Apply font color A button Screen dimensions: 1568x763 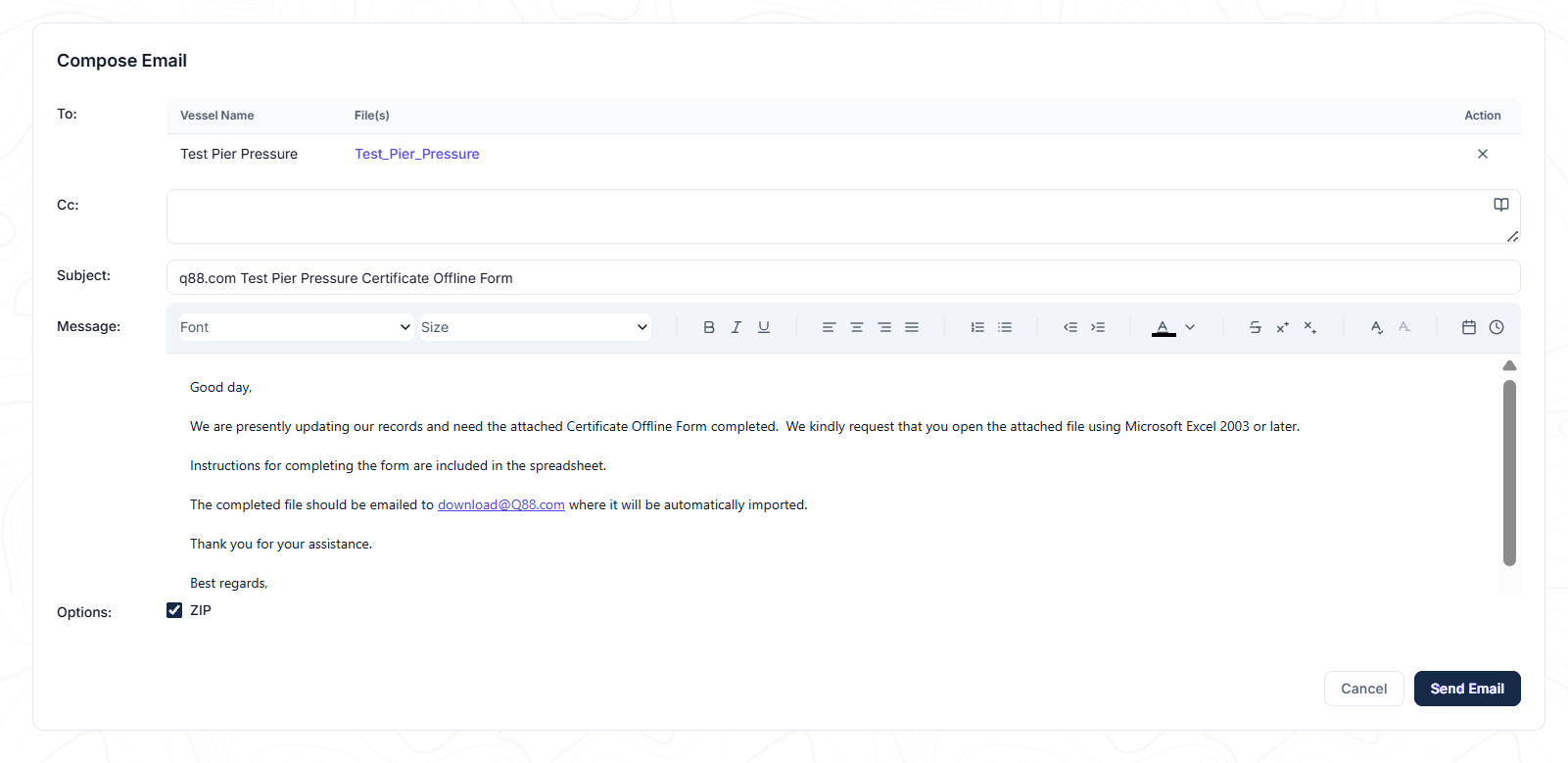coord(1164,328)
